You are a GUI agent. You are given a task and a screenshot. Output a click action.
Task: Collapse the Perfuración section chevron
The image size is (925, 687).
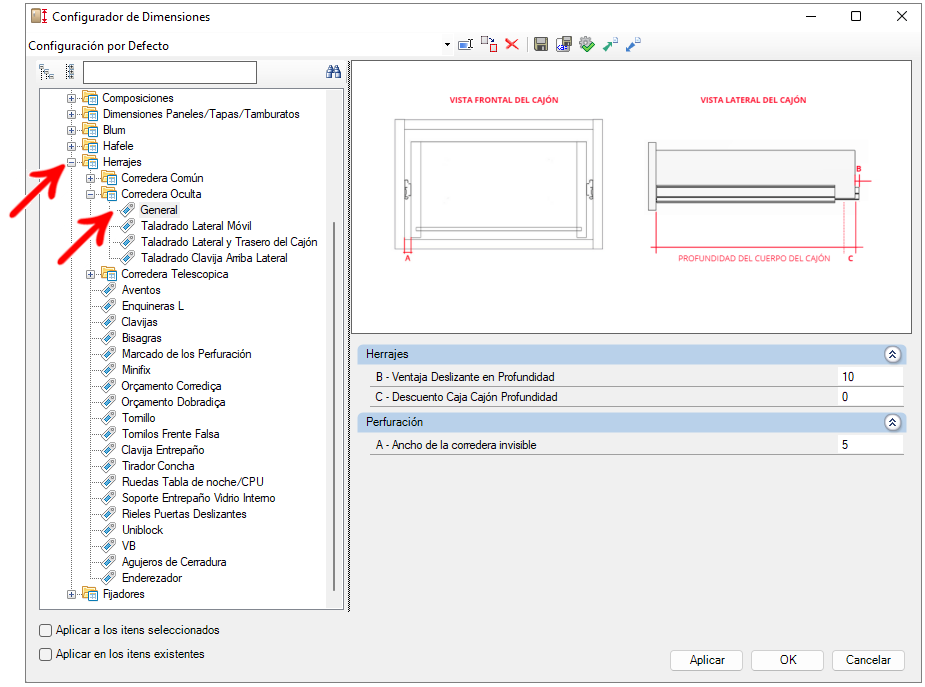tap(892, 422)
